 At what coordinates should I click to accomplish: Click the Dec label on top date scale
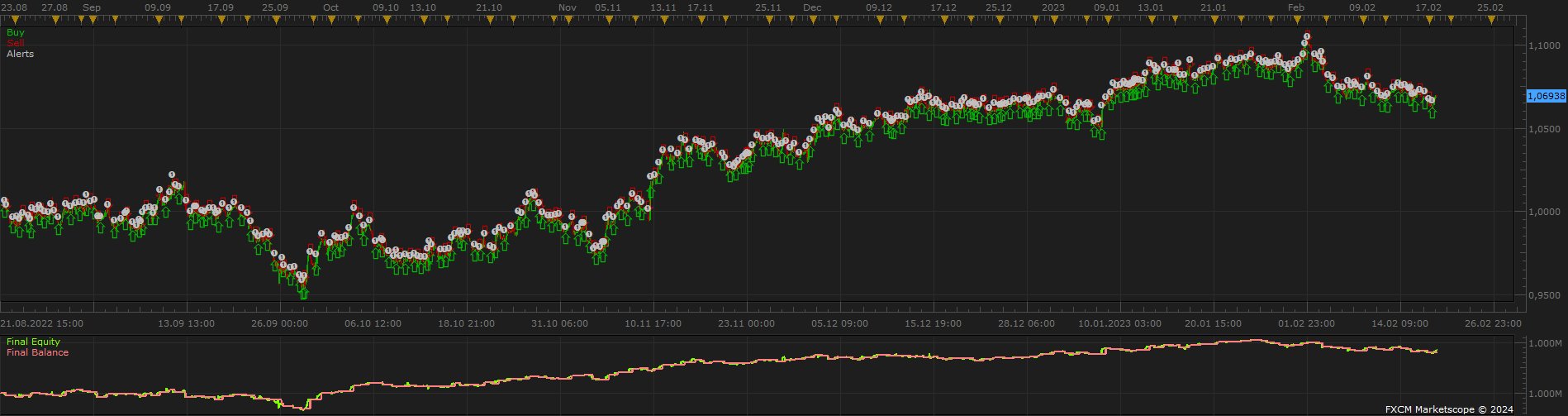coord(812,7)
